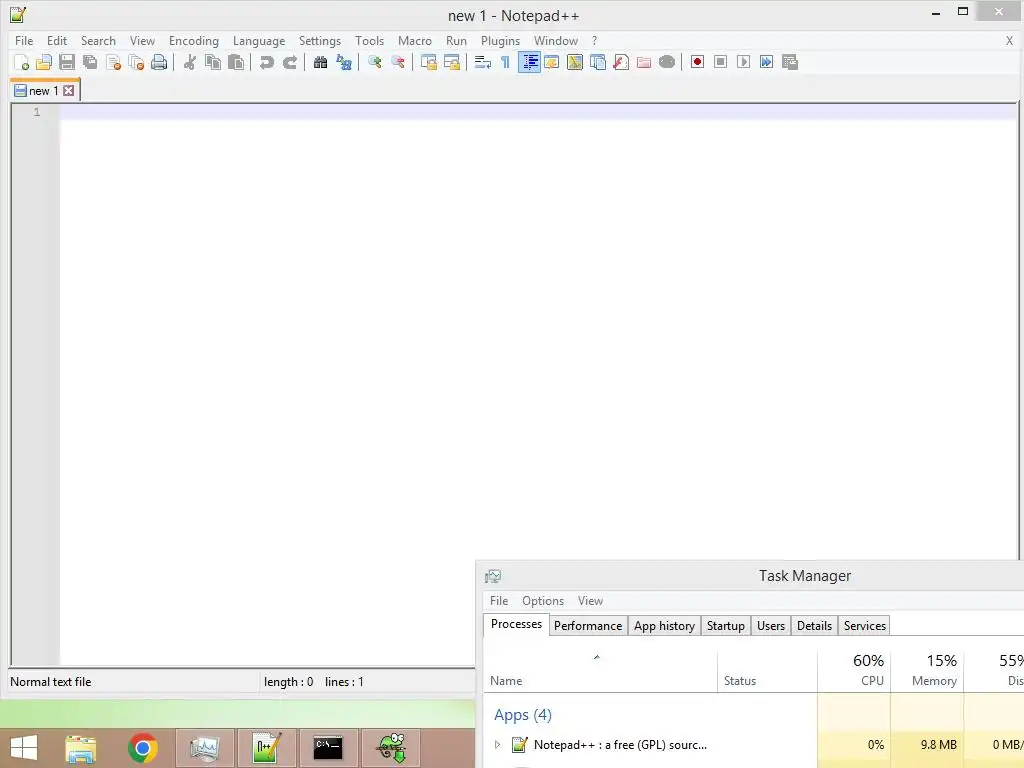Image resolution: width=1024 pixels, height=768 pixels.
Task: Click the New file toolbar icon
Action: [x=22, y=62]
